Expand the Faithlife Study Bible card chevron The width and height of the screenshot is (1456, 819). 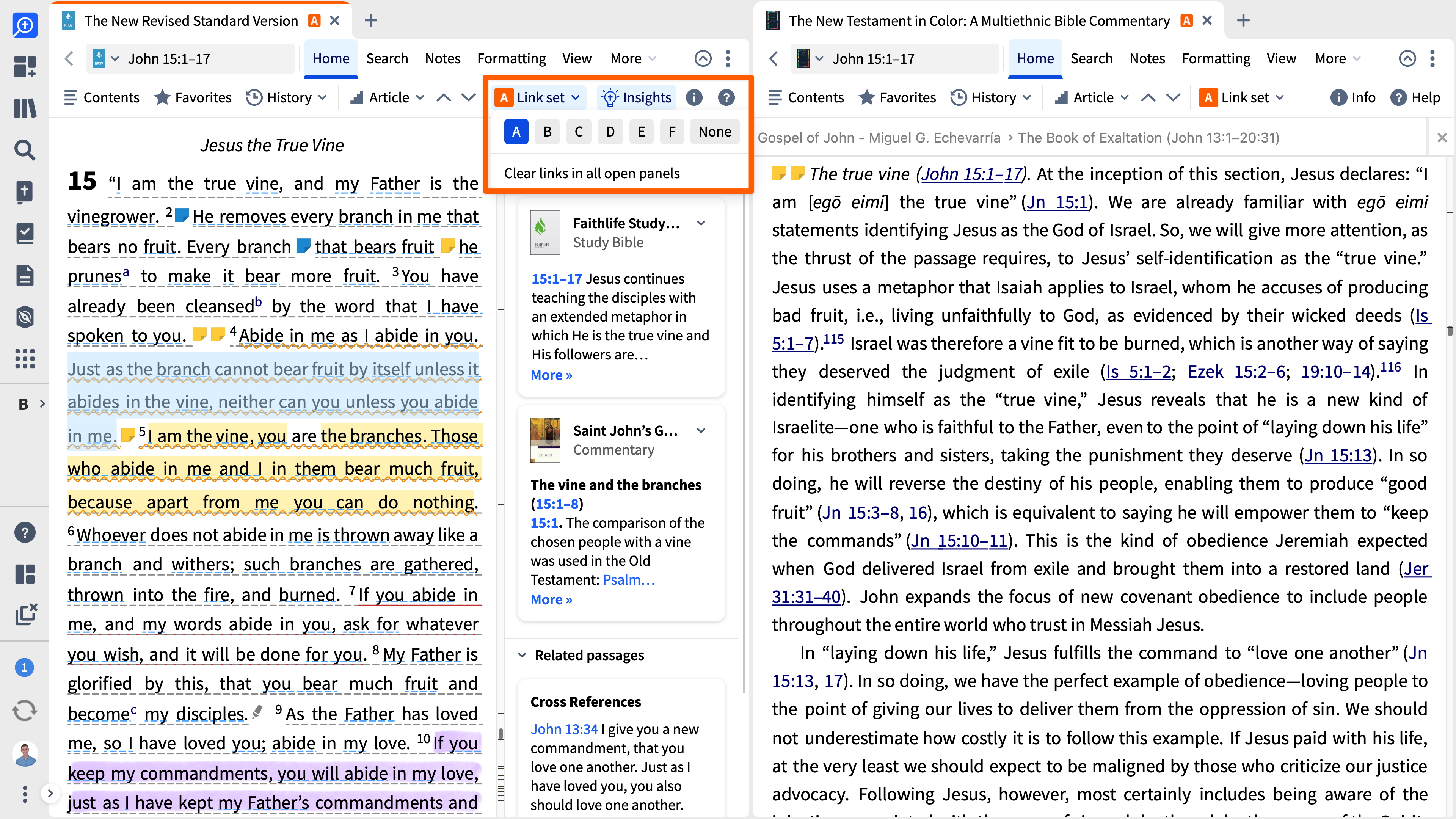tap(701, 223)
